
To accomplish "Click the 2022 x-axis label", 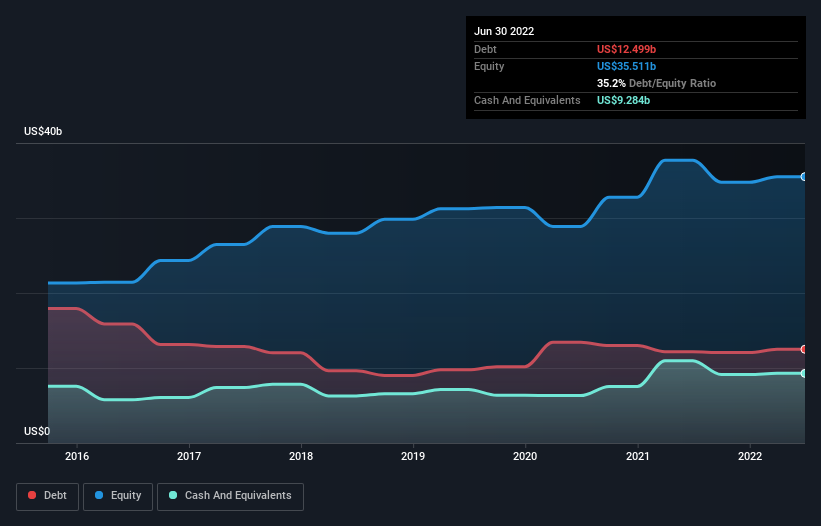I will [x=750, y=456].
